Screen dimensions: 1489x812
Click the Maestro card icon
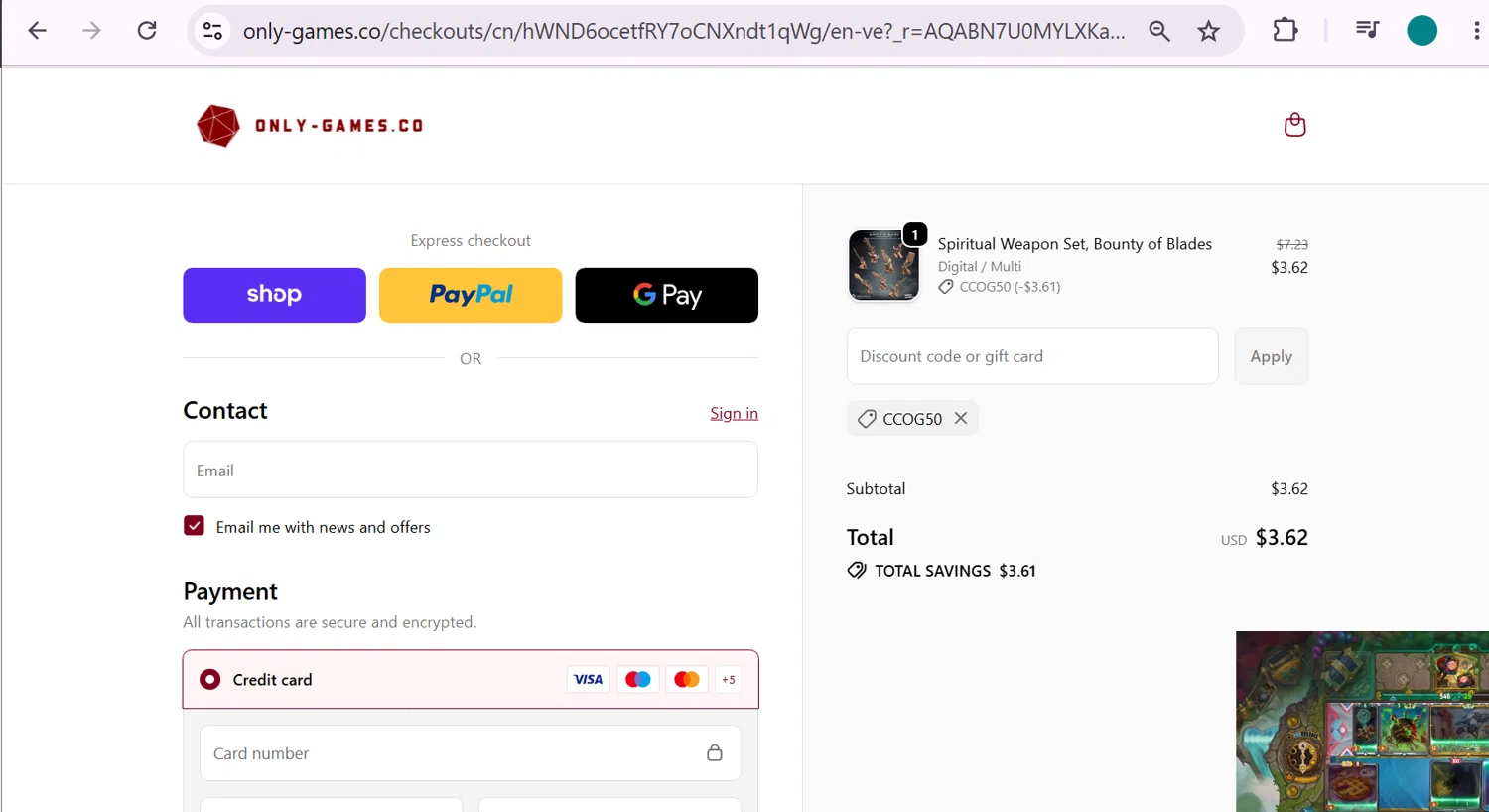coord(637,679)
